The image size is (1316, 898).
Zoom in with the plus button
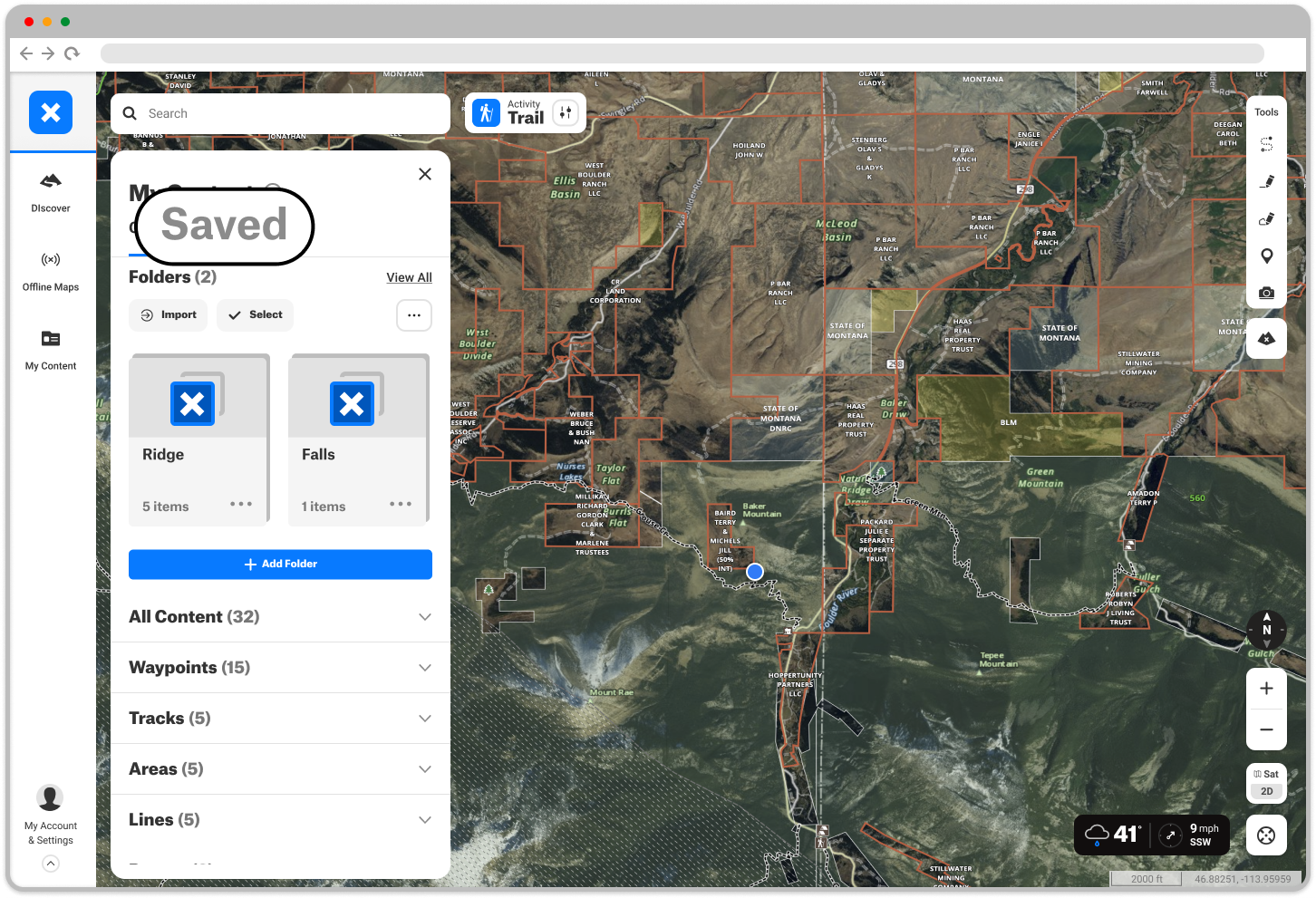(1266, 689)
